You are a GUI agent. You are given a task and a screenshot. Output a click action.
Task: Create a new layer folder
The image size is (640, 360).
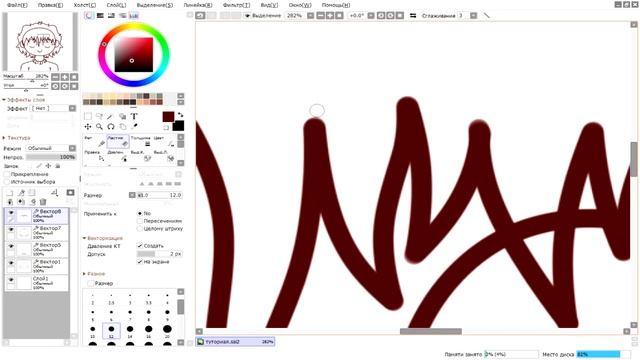point(32,193)
